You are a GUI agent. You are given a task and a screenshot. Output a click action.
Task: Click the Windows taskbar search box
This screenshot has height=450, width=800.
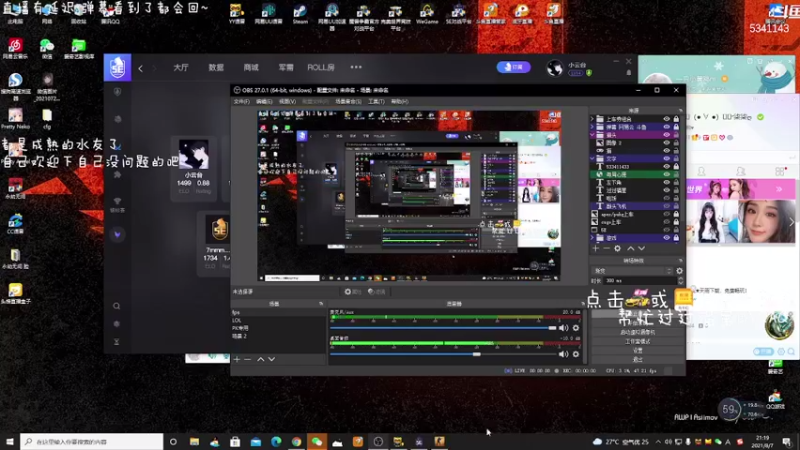click(x=92, y=441)
